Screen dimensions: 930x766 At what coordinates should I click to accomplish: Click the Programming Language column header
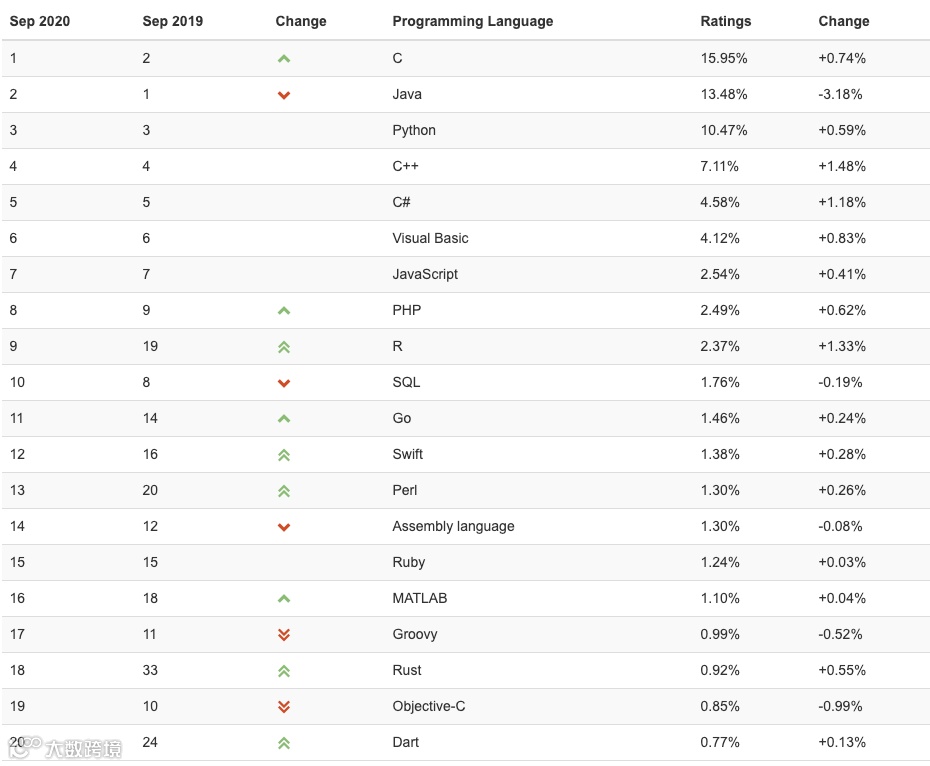point(472,21)
